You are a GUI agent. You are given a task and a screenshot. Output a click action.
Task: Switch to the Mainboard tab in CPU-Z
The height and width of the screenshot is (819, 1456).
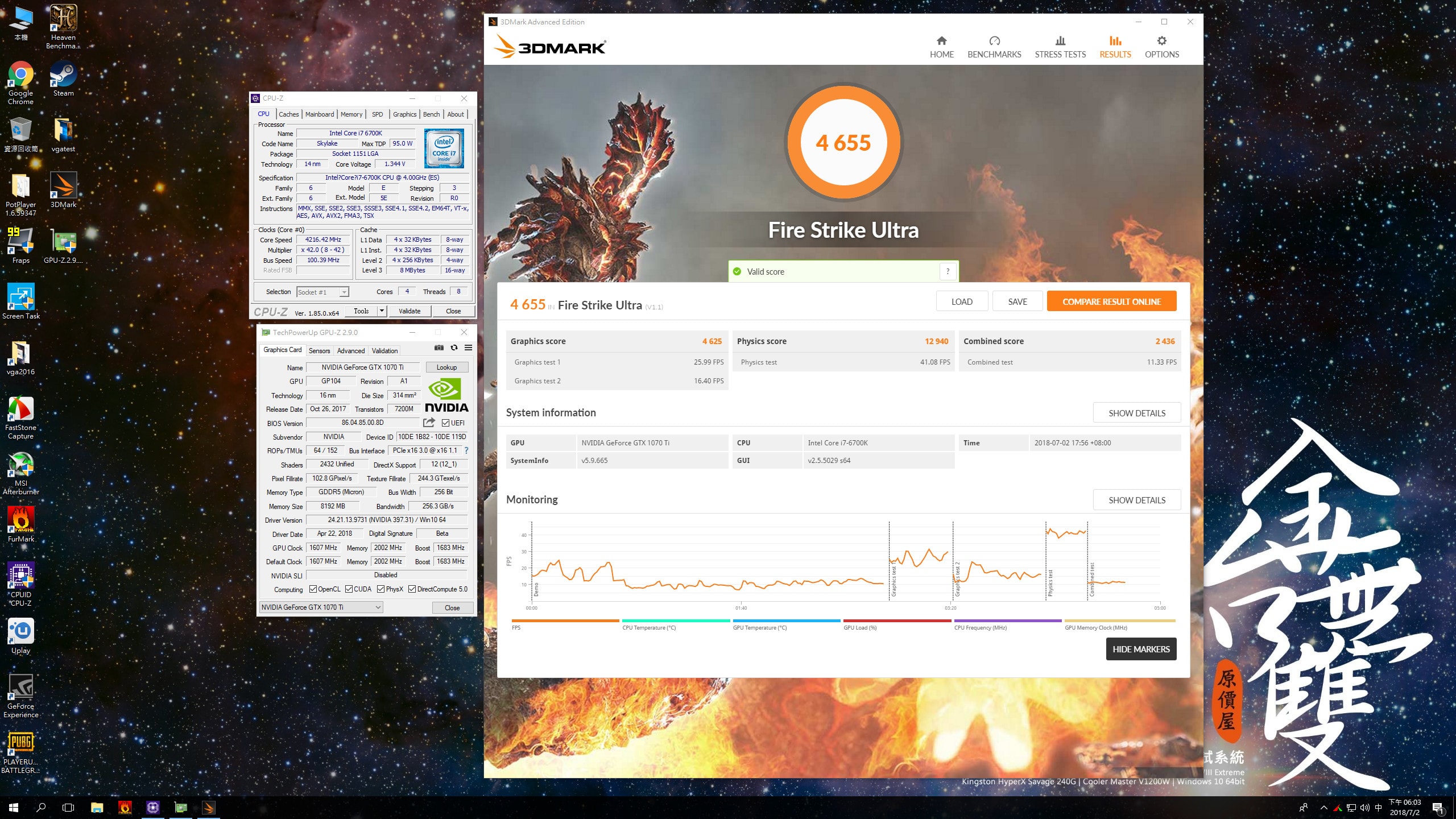coord(320,114)
